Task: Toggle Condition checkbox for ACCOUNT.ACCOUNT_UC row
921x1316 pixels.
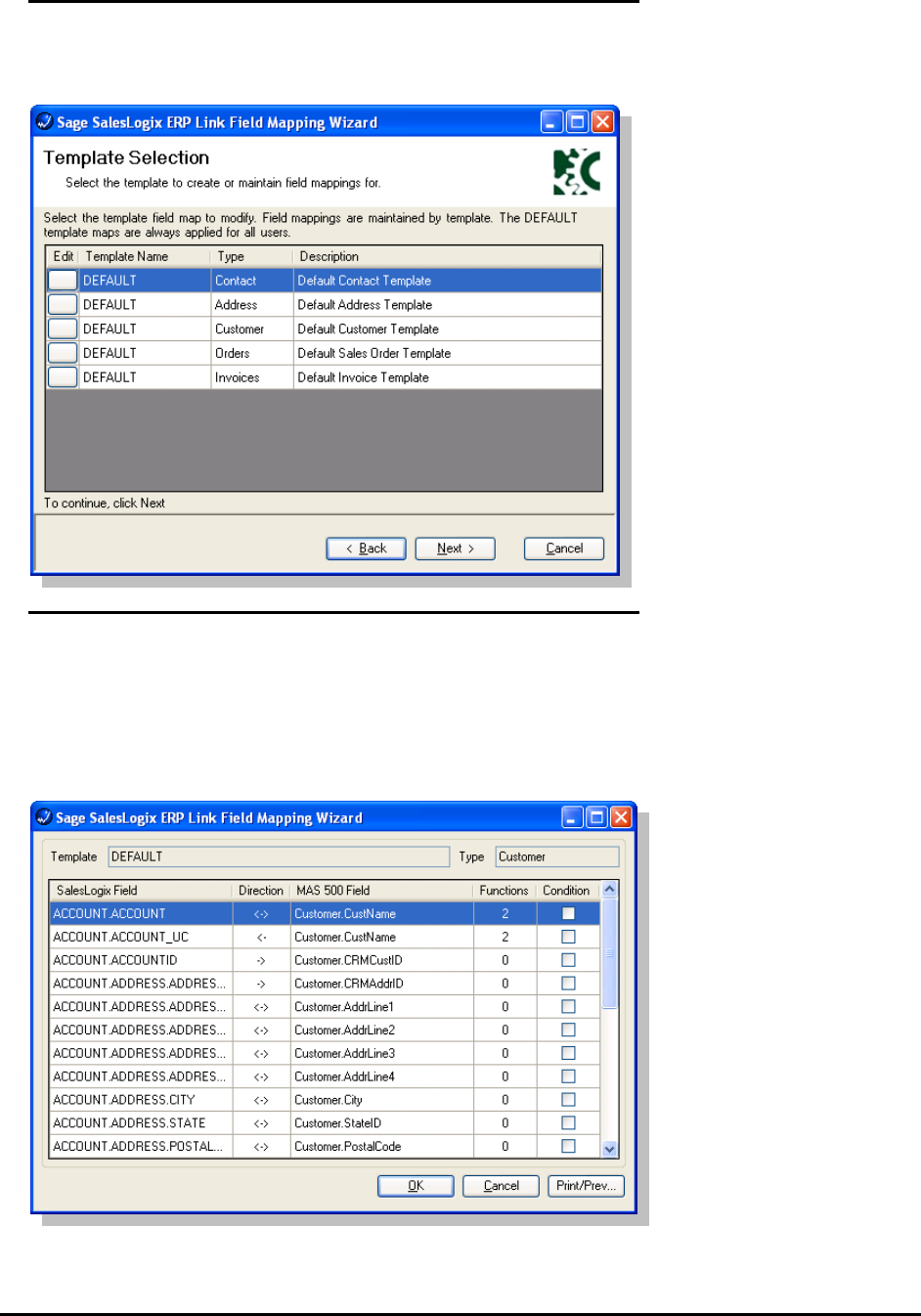Action: click(x=568, y=937)
